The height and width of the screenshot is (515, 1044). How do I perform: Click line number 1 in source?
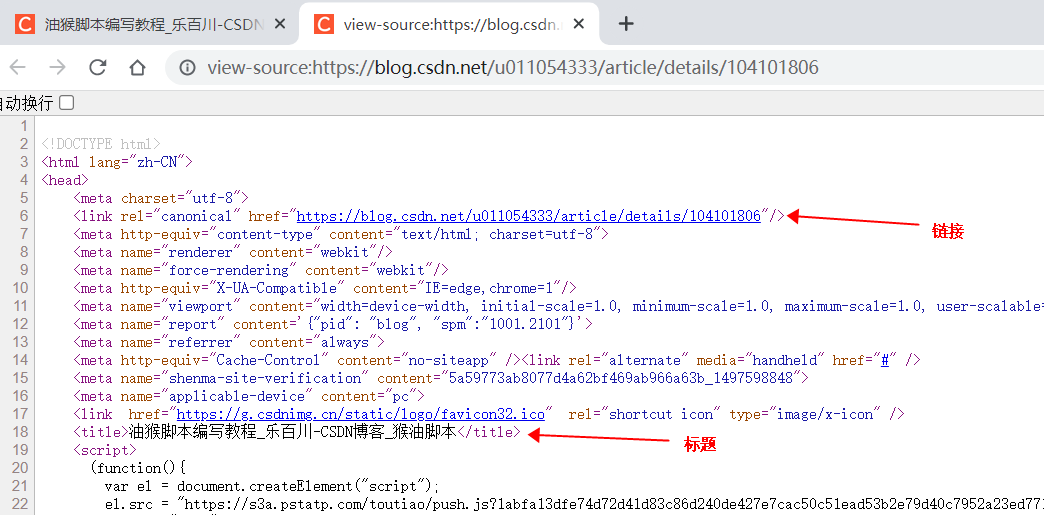point(25,126)
